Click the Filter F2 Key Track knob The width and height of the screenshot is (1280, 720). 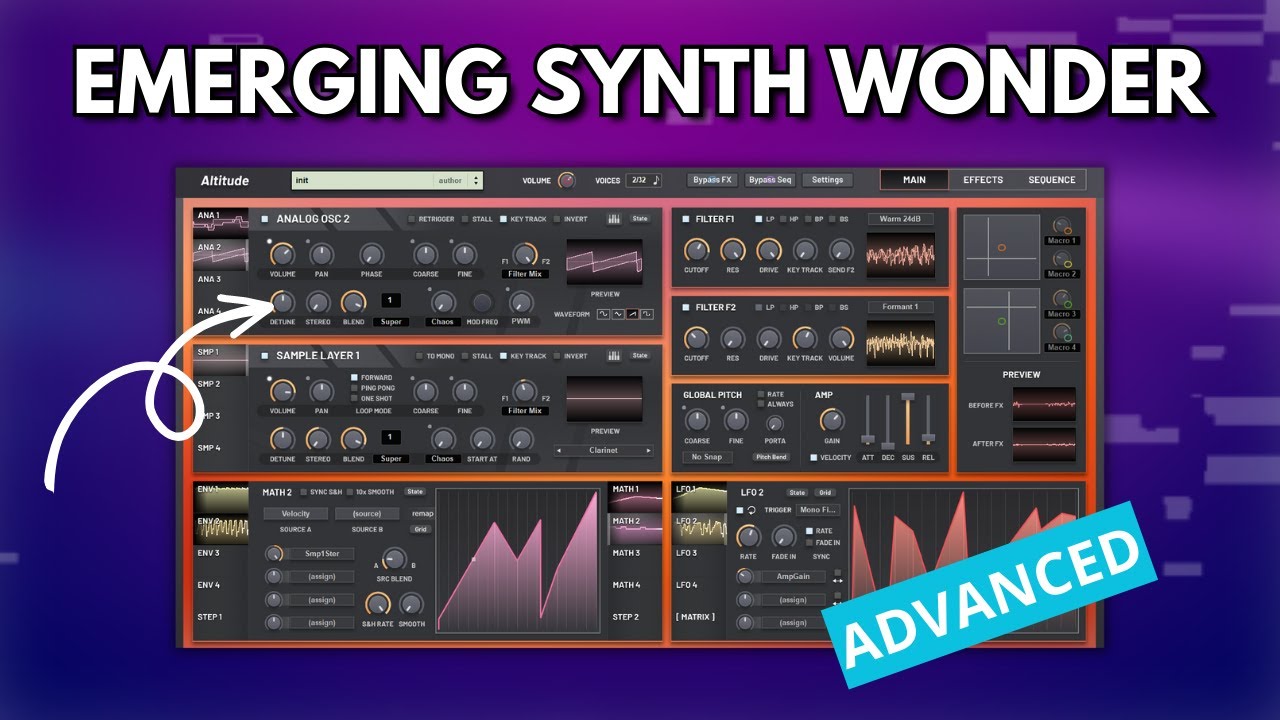(x=804, y=339)
